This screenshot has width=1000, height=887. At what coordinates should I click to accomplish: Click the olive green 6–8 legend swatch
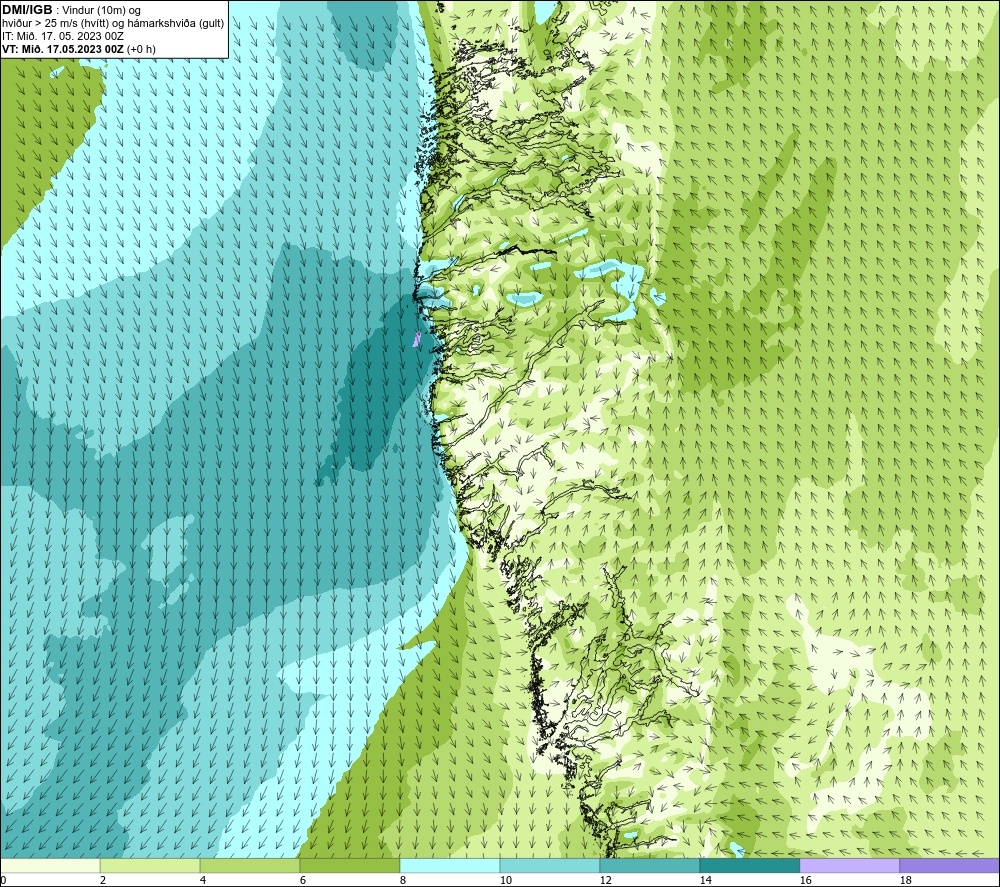[349, 866]
